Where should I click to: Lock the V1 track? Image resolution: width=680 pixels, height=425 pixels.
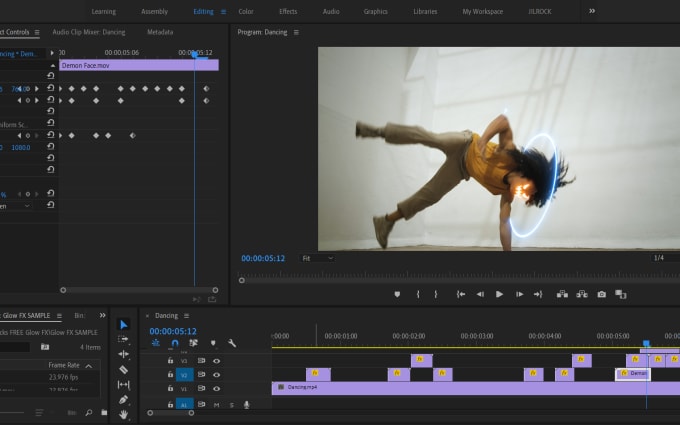tap(170, 389)
